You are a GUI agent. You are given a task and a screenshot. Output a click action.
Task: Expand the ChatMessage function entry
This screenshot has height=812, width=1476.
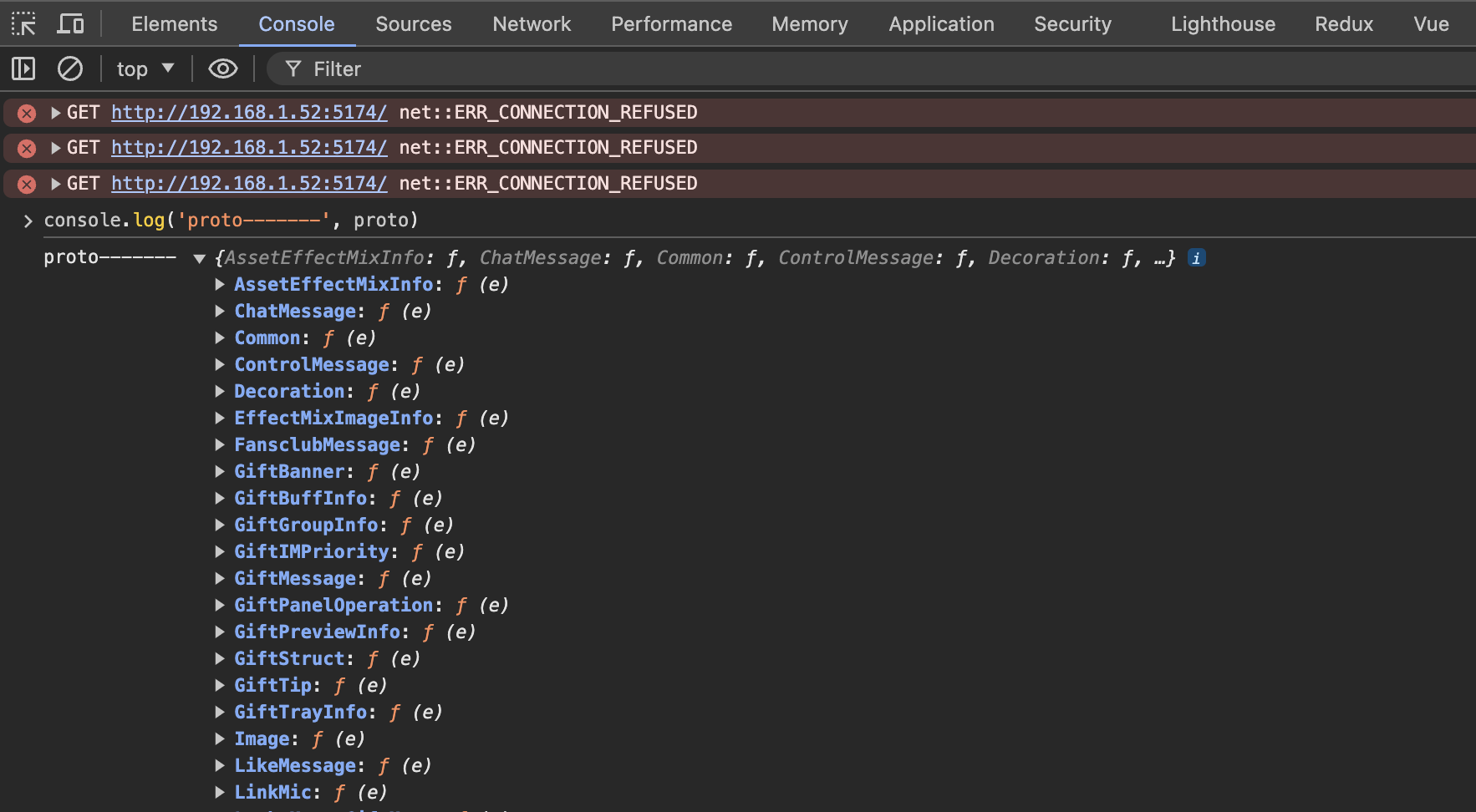tap(220, 311)
